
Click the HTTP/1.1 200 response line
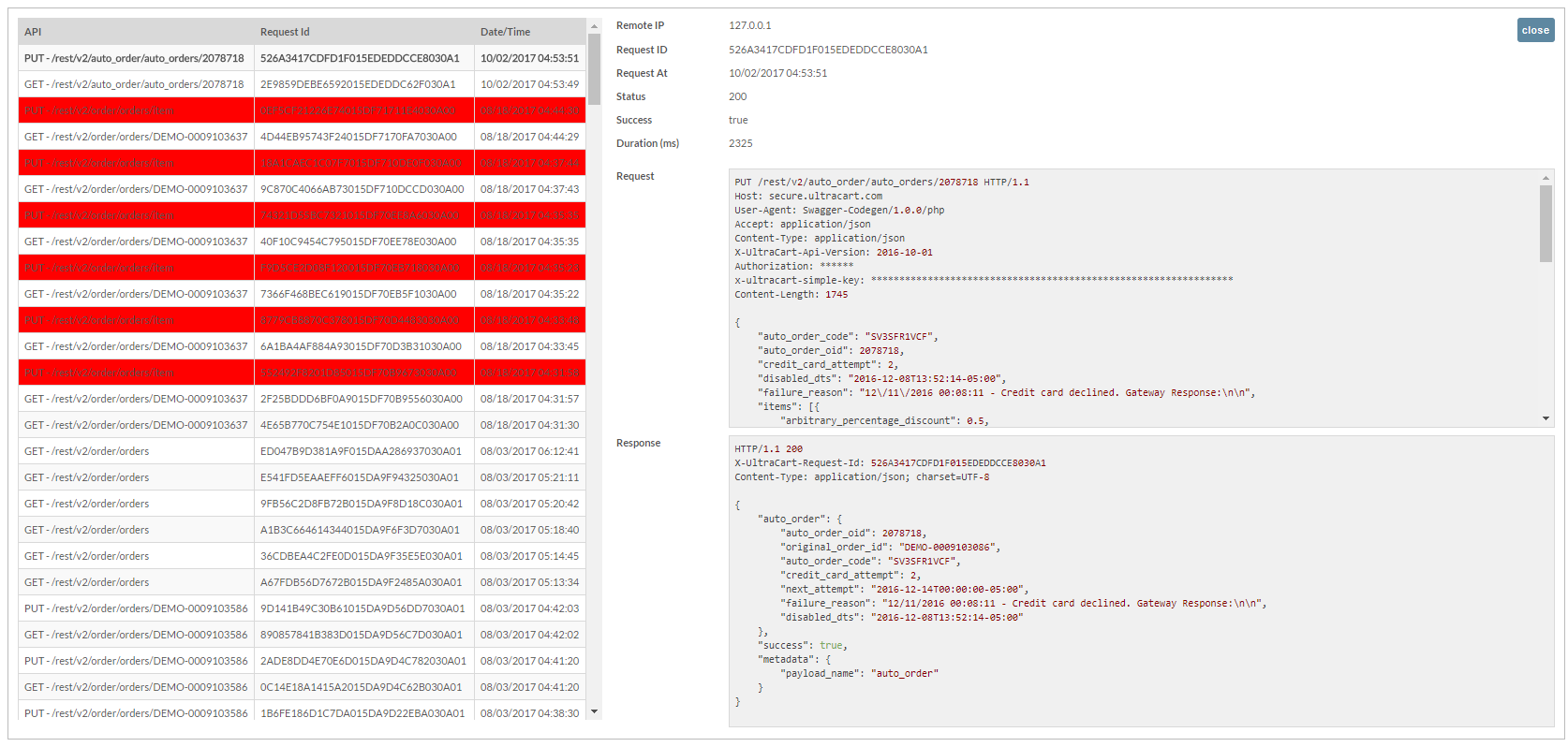[x=768, y=449]
